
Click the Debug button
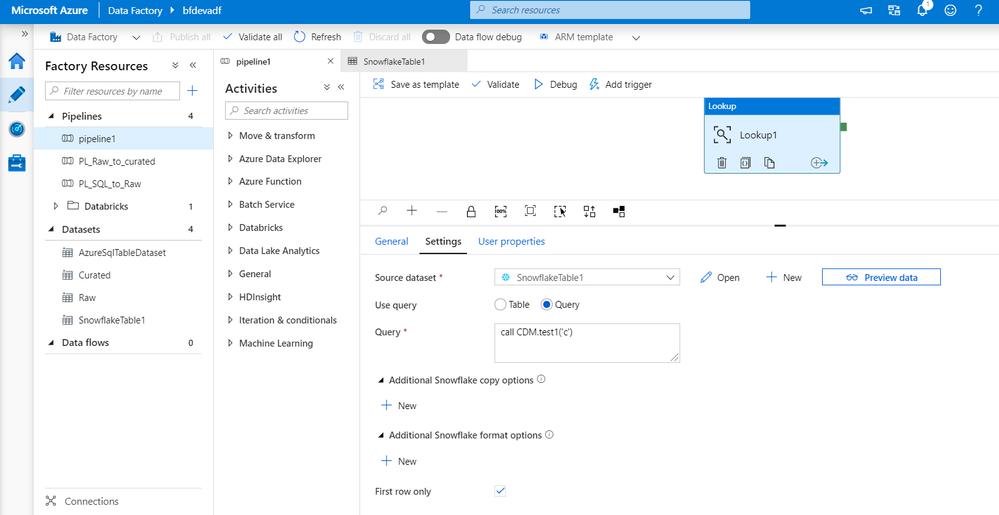click(555, 84)
